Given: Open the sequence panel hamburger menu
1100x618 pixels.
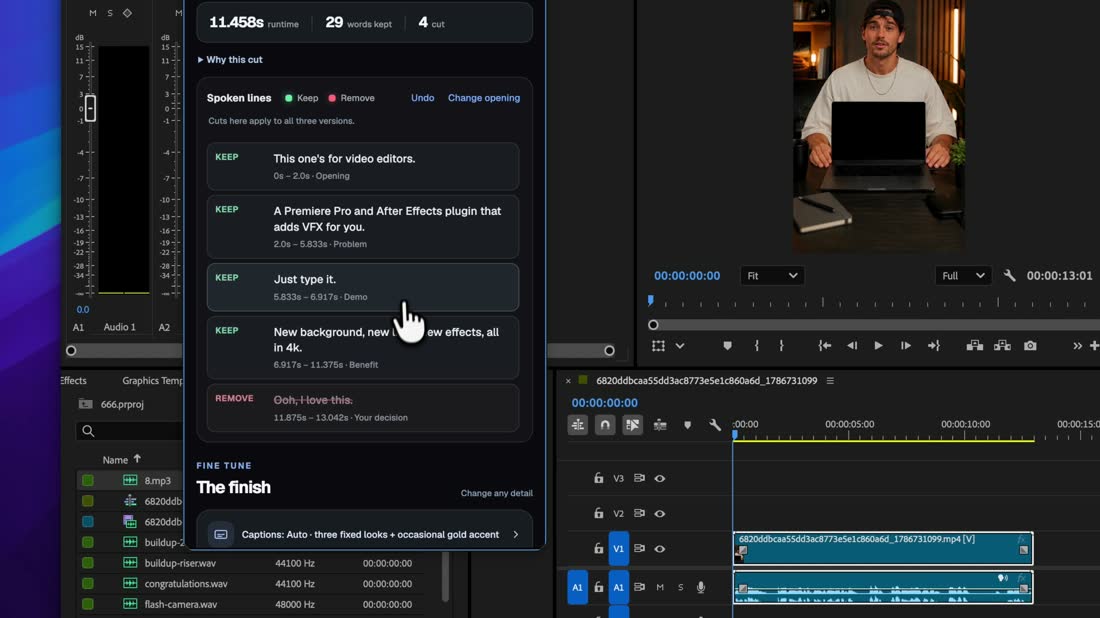Looking at the screenshot, I should point(830,381).
